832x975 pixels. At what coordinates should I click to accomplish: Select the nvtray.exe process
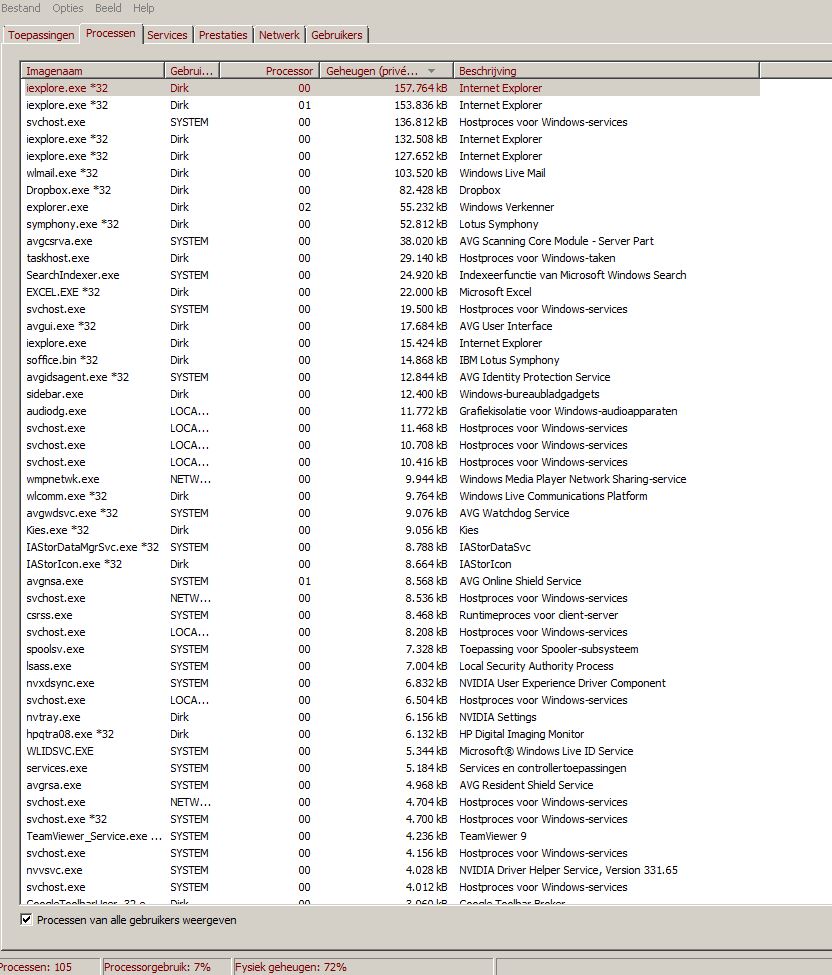[x=391, y=717]
